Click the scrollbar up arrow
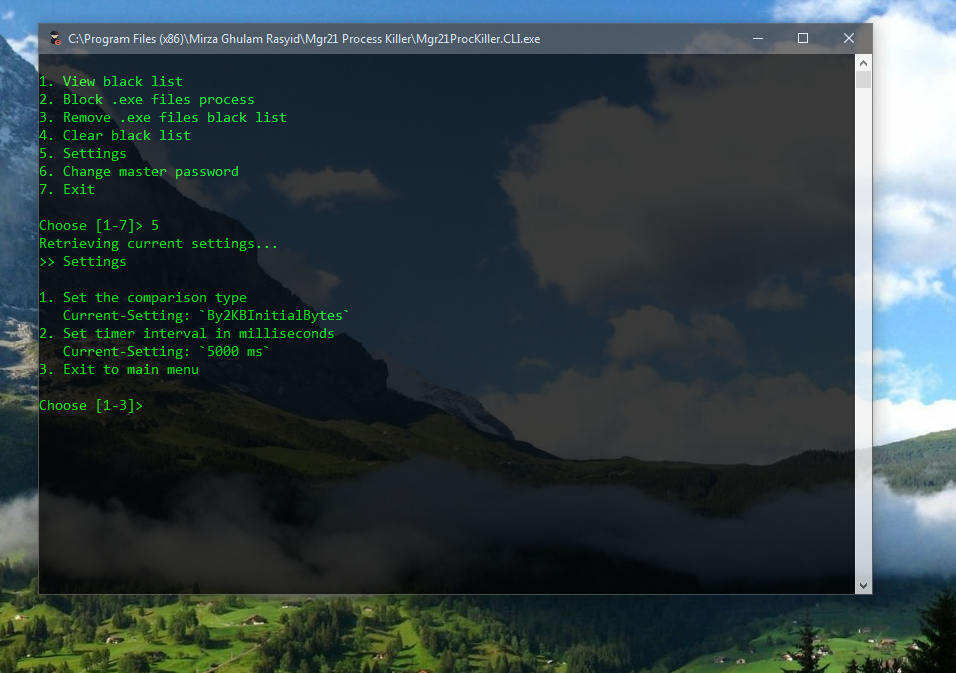 [863, 63]
